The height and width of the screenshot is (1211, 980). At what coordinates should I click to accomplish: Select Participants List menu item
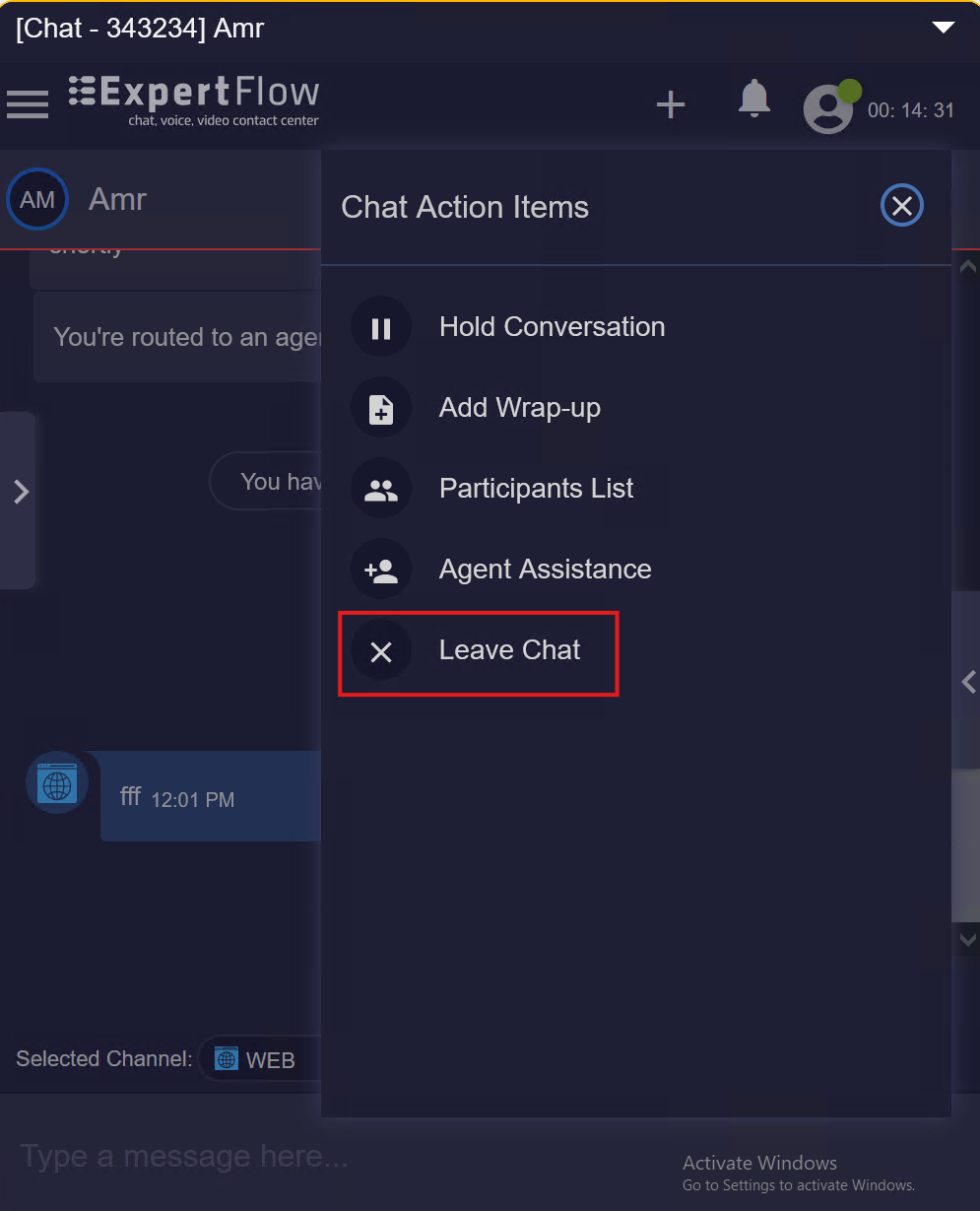coord(536,489)
